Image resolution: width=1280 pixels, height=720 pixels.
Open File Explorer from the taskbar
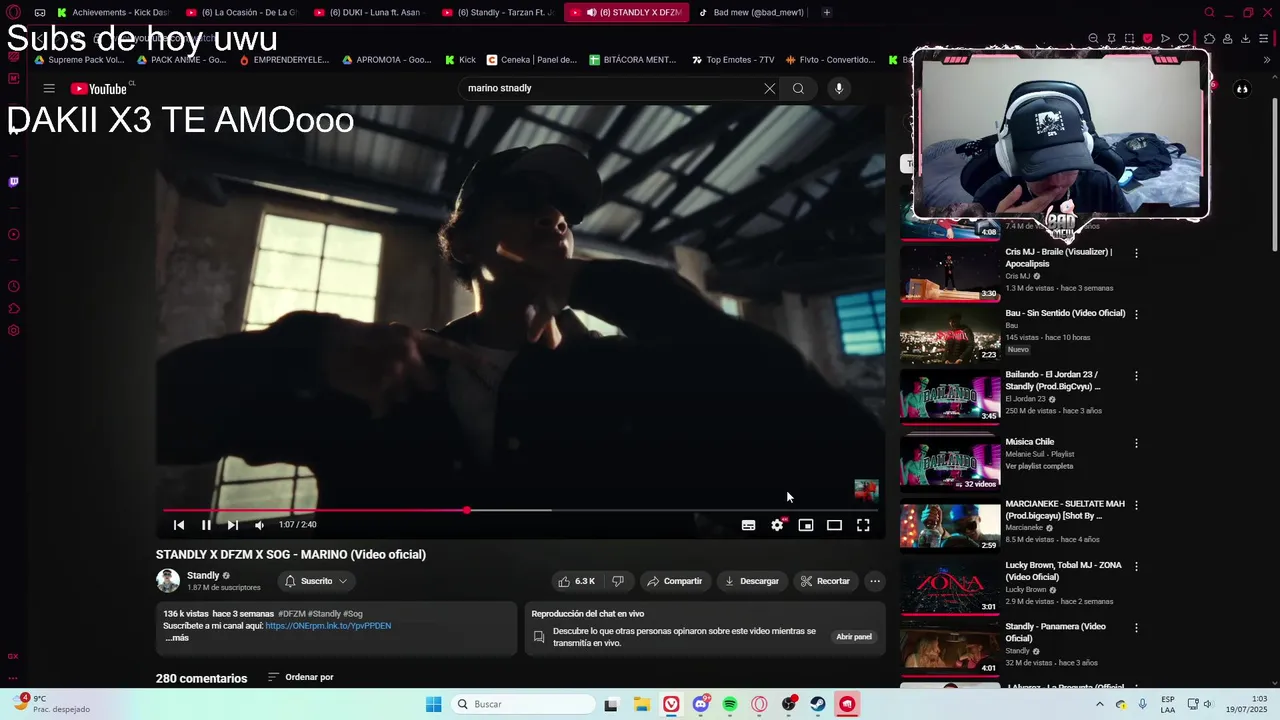(x=641, y=704)
